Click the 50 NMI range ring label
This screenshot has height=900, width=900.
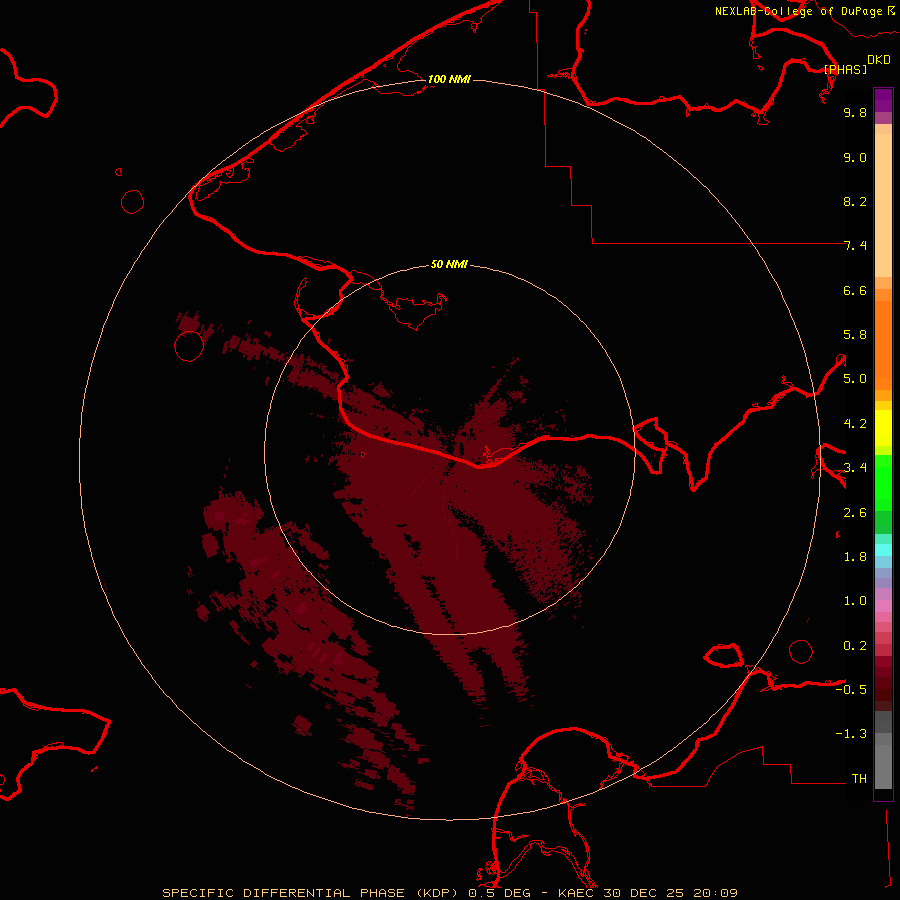[449, 264]
